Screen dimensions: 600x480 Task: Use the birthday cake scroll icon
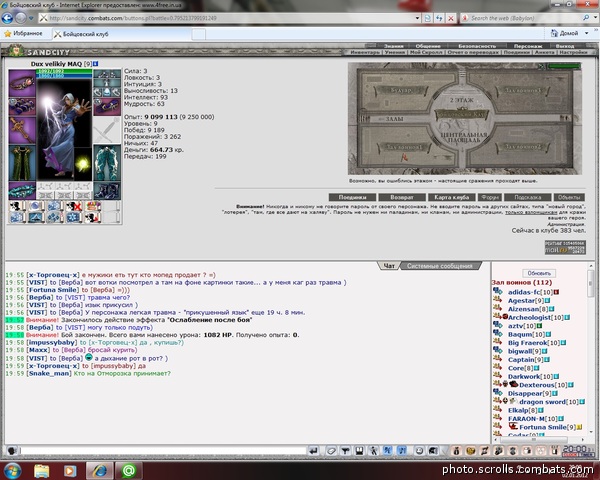click(93, 206)
